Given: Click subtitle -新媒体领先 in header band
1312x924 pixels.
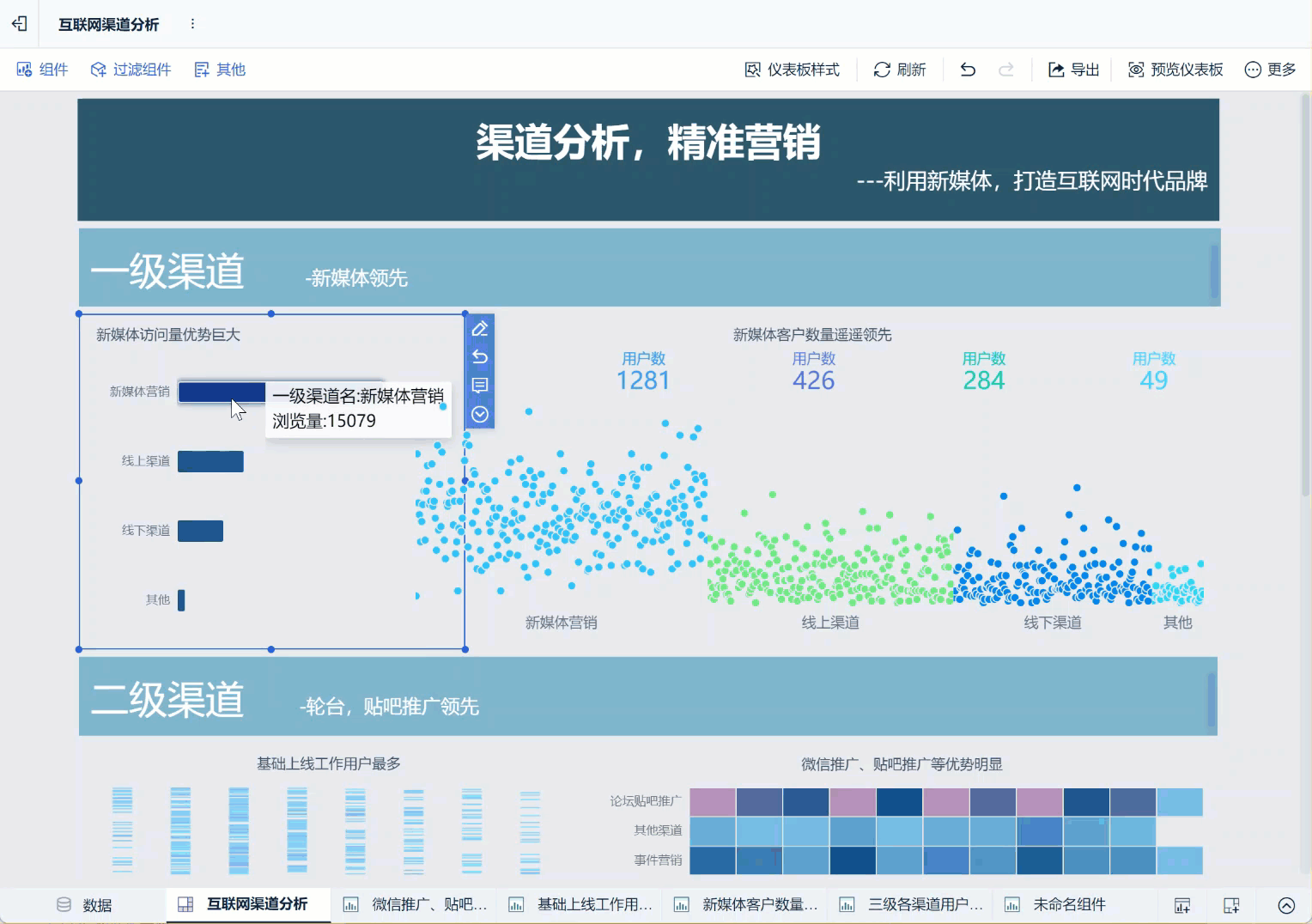Looking at the screenshot, I should coord(356,278).
